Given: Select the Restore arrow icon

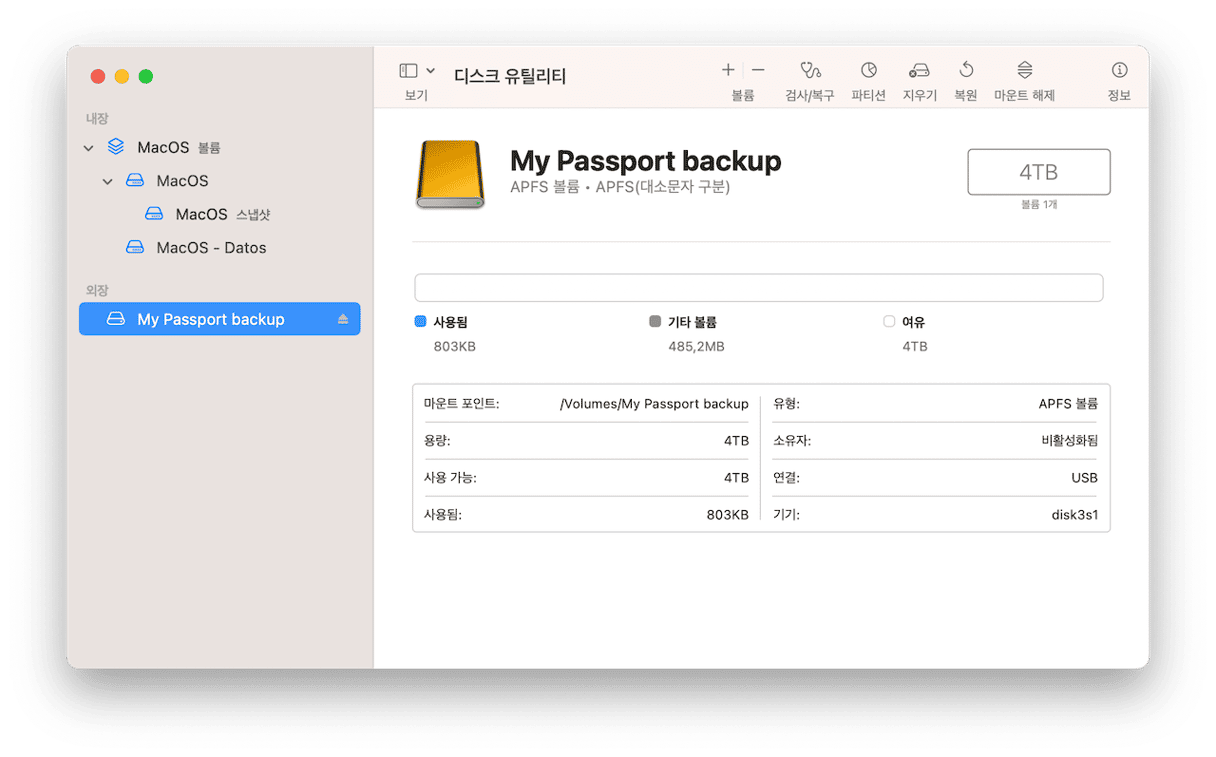Looking at the screenshot, I should (x=966, y=70).
